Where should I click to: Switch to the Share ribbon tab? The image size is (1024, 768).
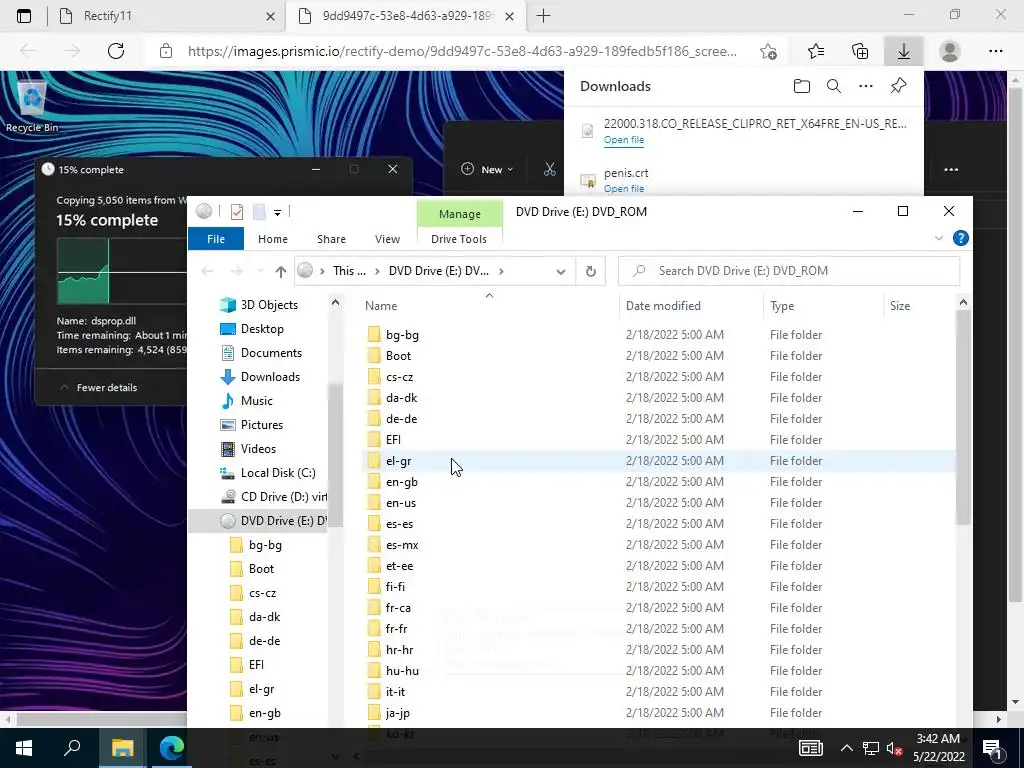(331, 239)
